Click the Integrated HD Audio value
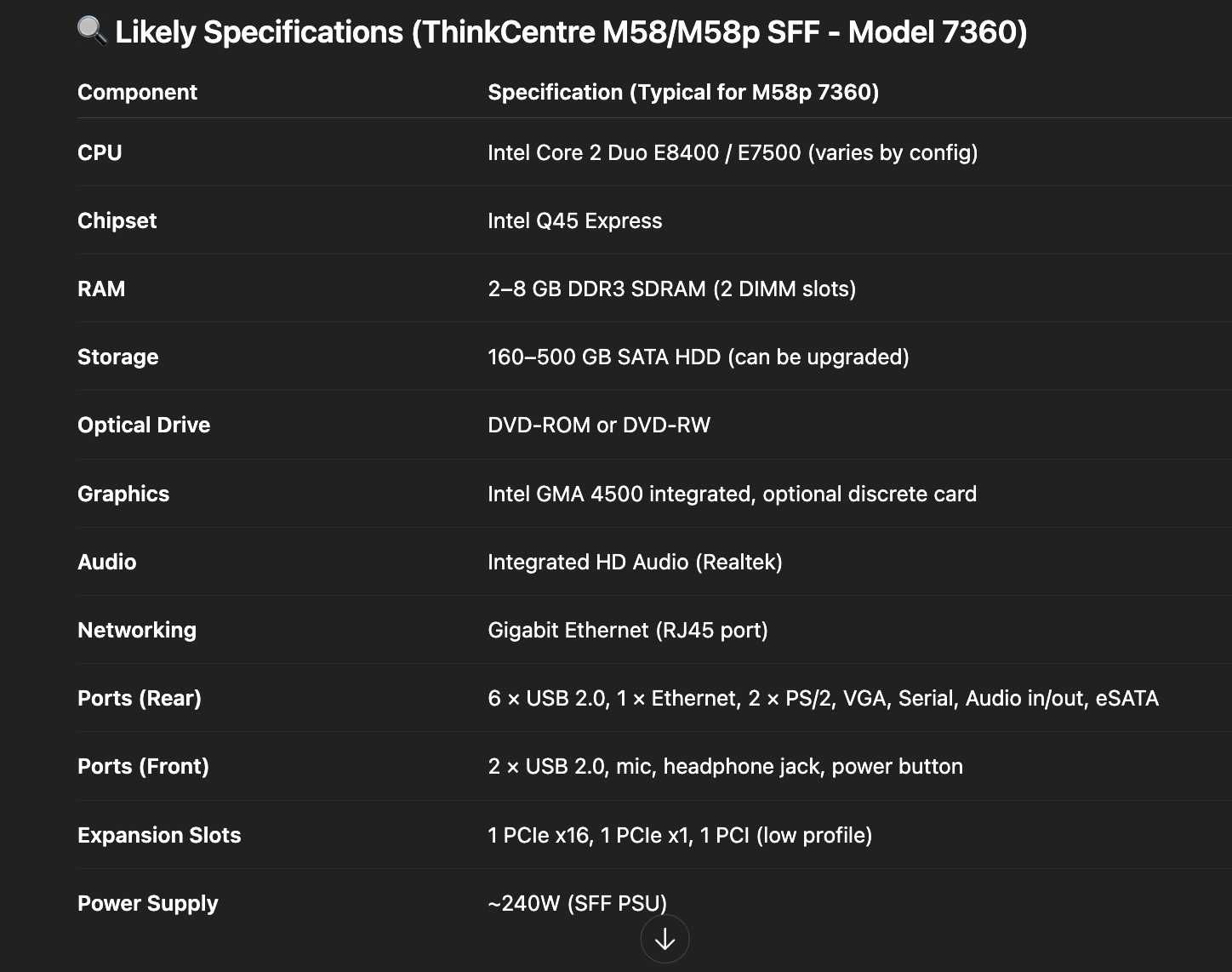This screenshot has height=972, width=1232. (x=635, y=562)
